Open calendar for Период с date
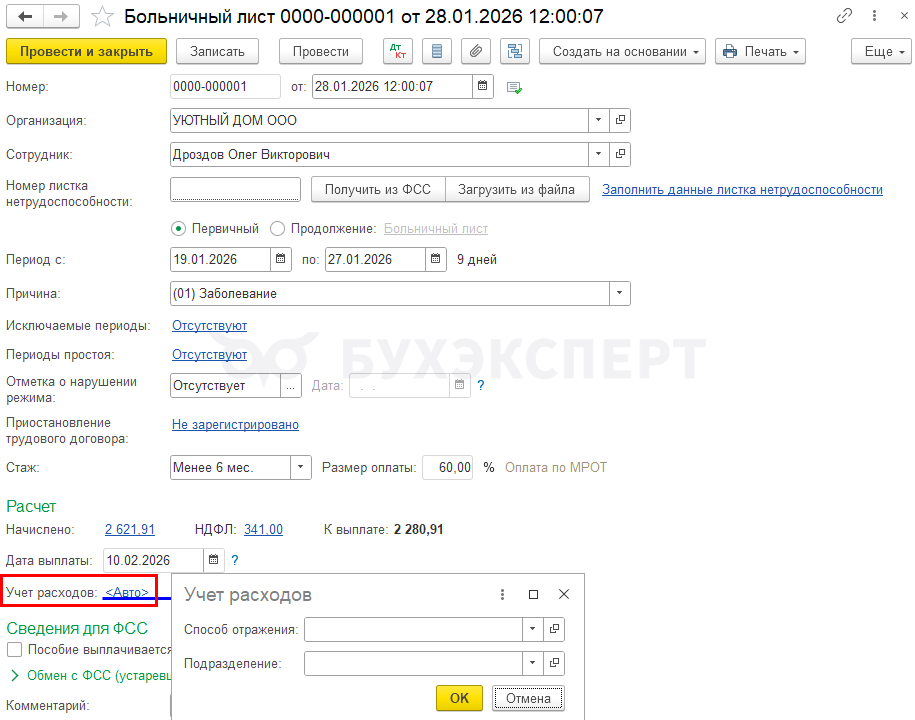Image resolution: width=915 pixels, height=720 pixels. pos(281,259)
